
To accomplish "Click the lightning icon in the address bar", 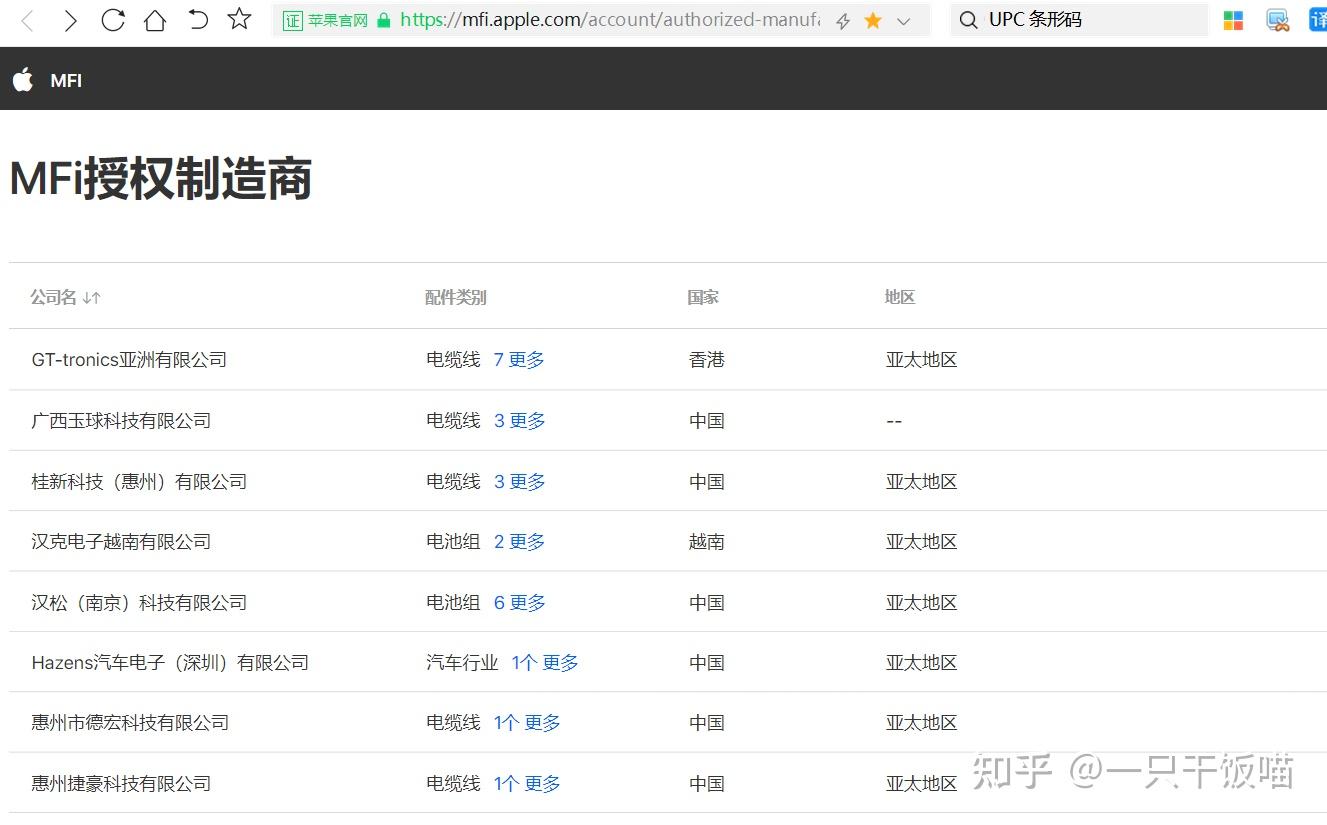I will (843, 19).
